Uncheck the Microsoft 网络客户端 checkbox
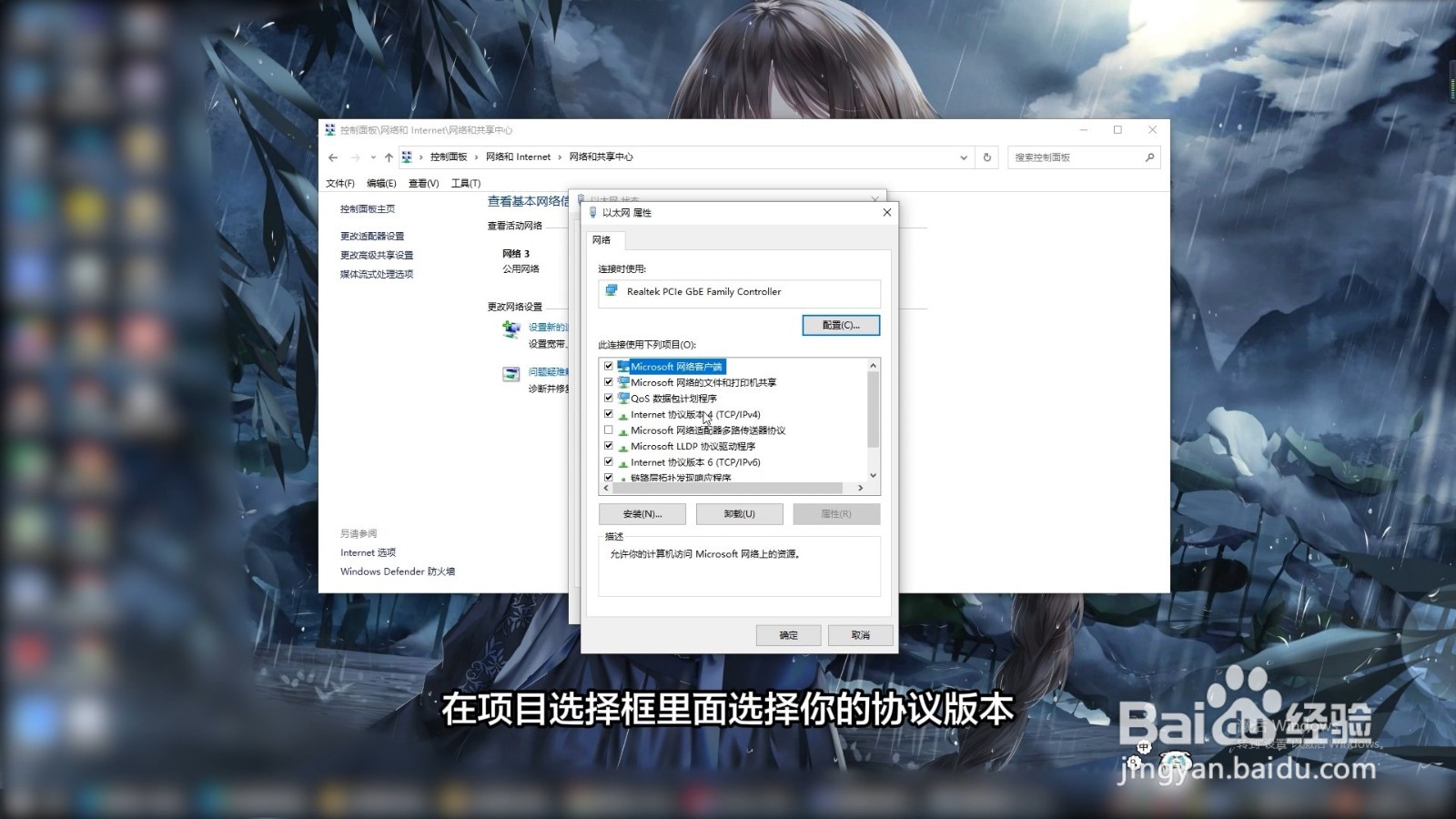The width and height of the screenshot is (1456, 819). pos(609,366)
